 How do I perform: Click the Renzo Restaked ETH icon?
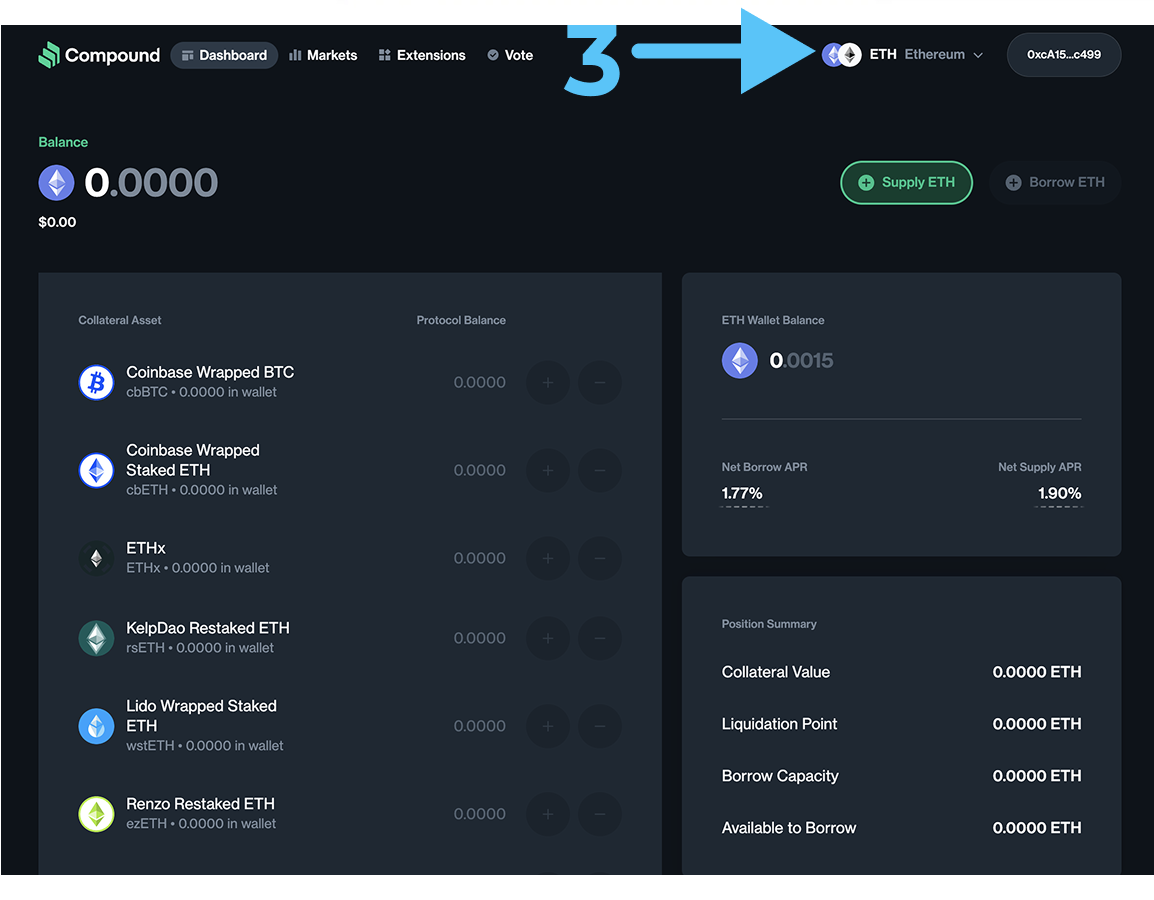coord(97,814)
